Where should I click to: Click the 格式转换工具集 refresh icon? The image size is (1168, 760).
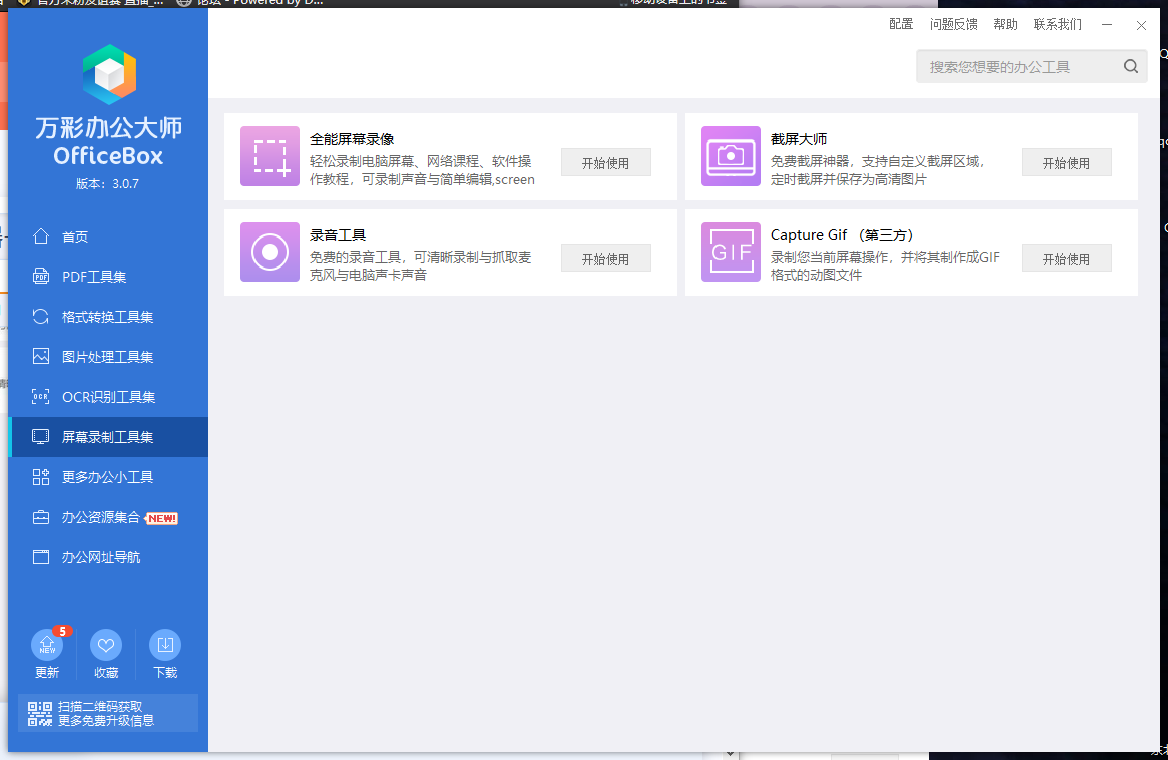(x=41, y=317)
